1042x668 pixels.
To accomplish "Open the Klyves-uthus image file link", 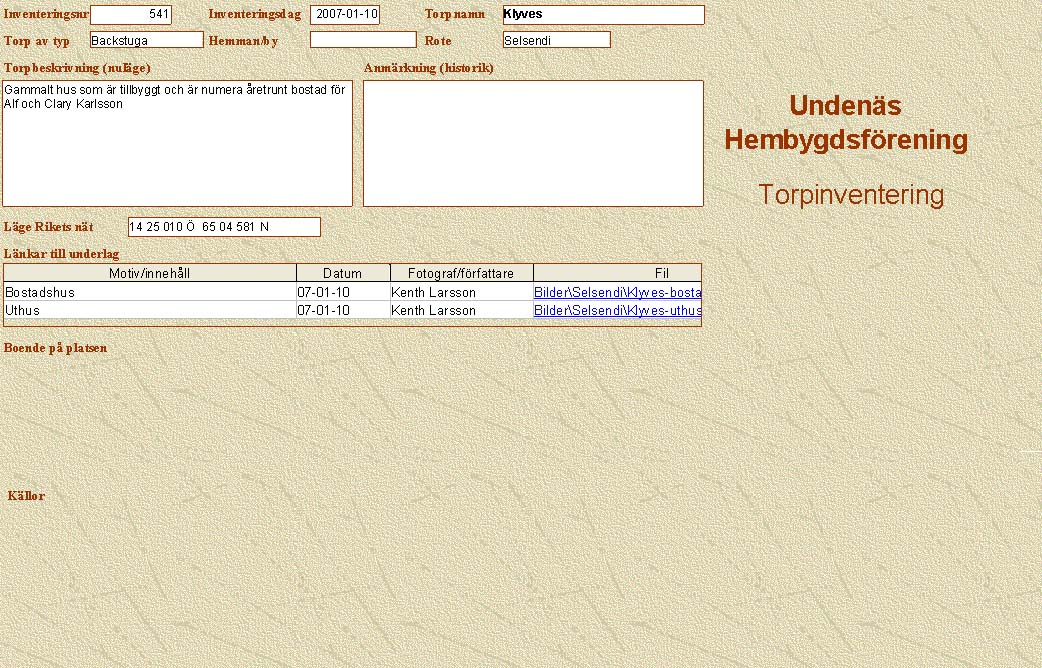I will (x=617, y=311).
